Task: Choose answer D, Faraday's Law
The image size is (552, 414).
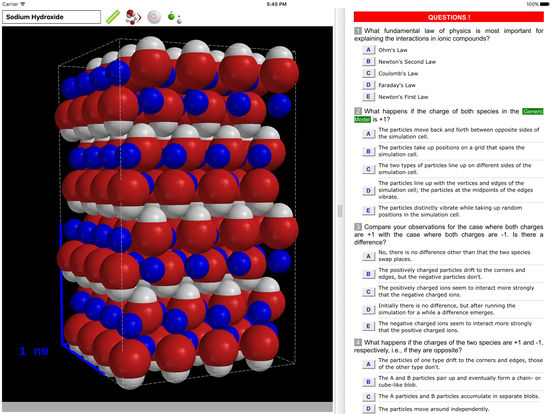Action: pyautogui.click(x=368, y=85)
